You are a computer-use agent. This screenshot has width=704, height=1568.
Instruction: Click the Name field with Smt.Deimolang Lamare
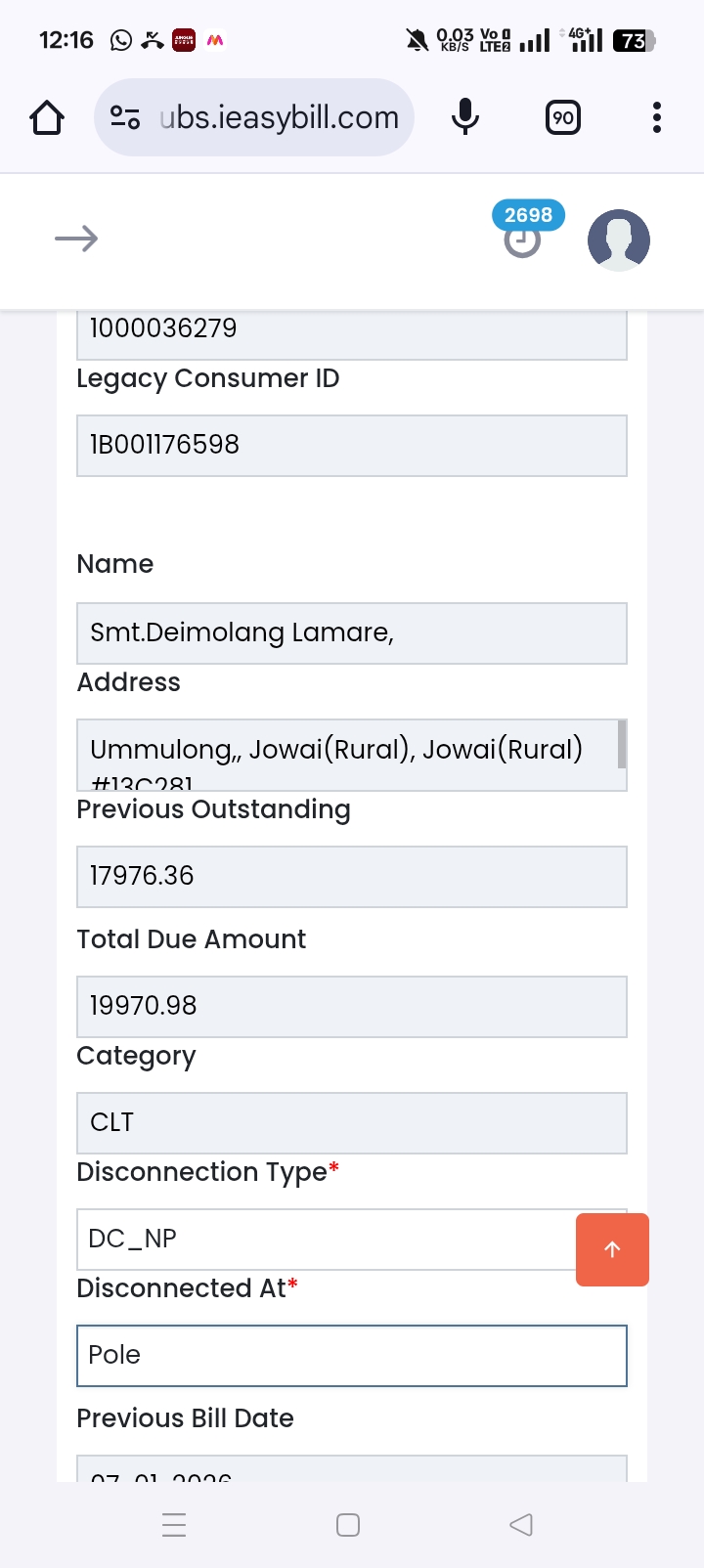[352, 633]
